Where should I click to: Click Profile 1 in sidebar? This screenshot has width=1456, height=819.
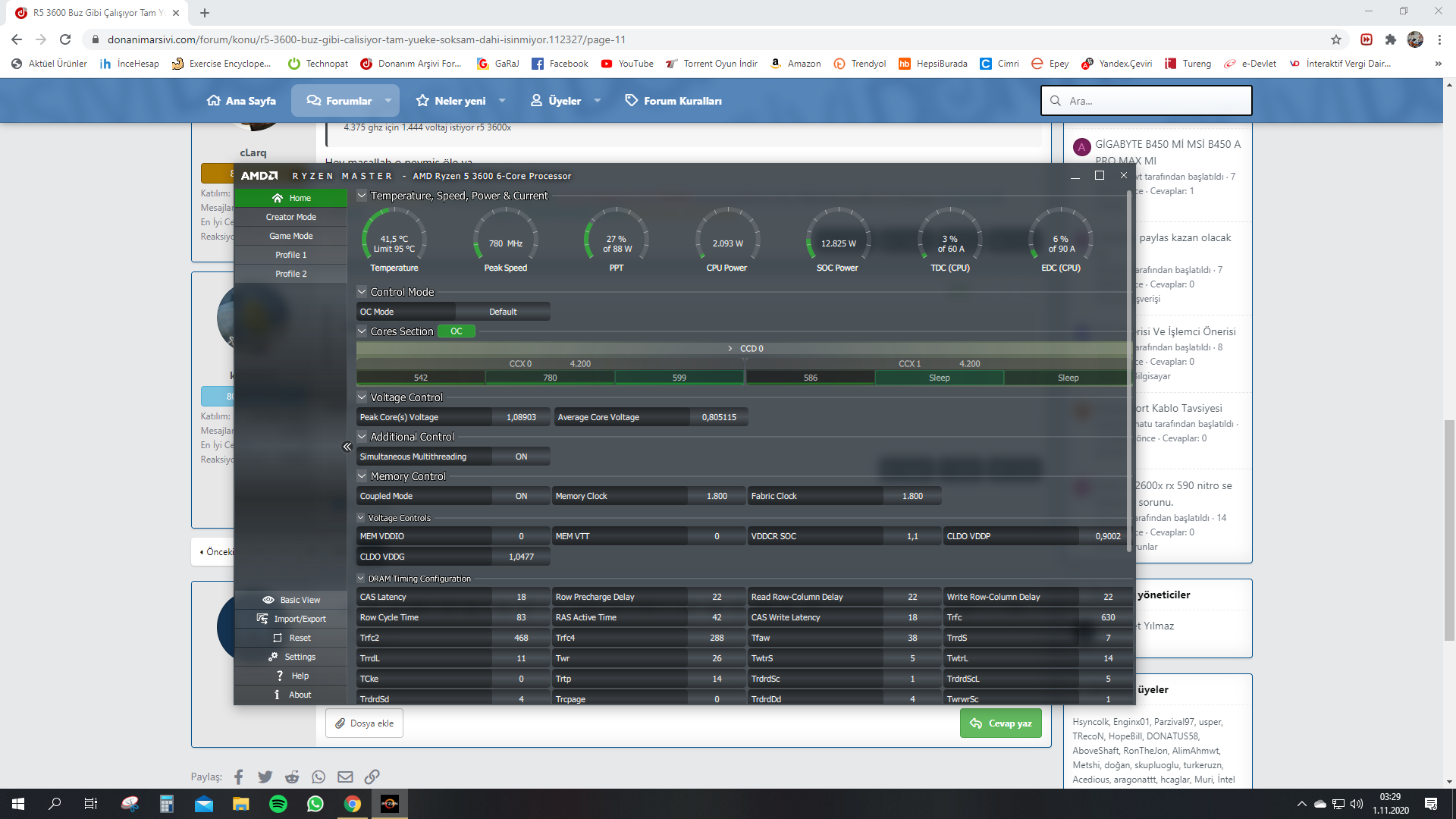pyautogui.click(x=290, y=254)
